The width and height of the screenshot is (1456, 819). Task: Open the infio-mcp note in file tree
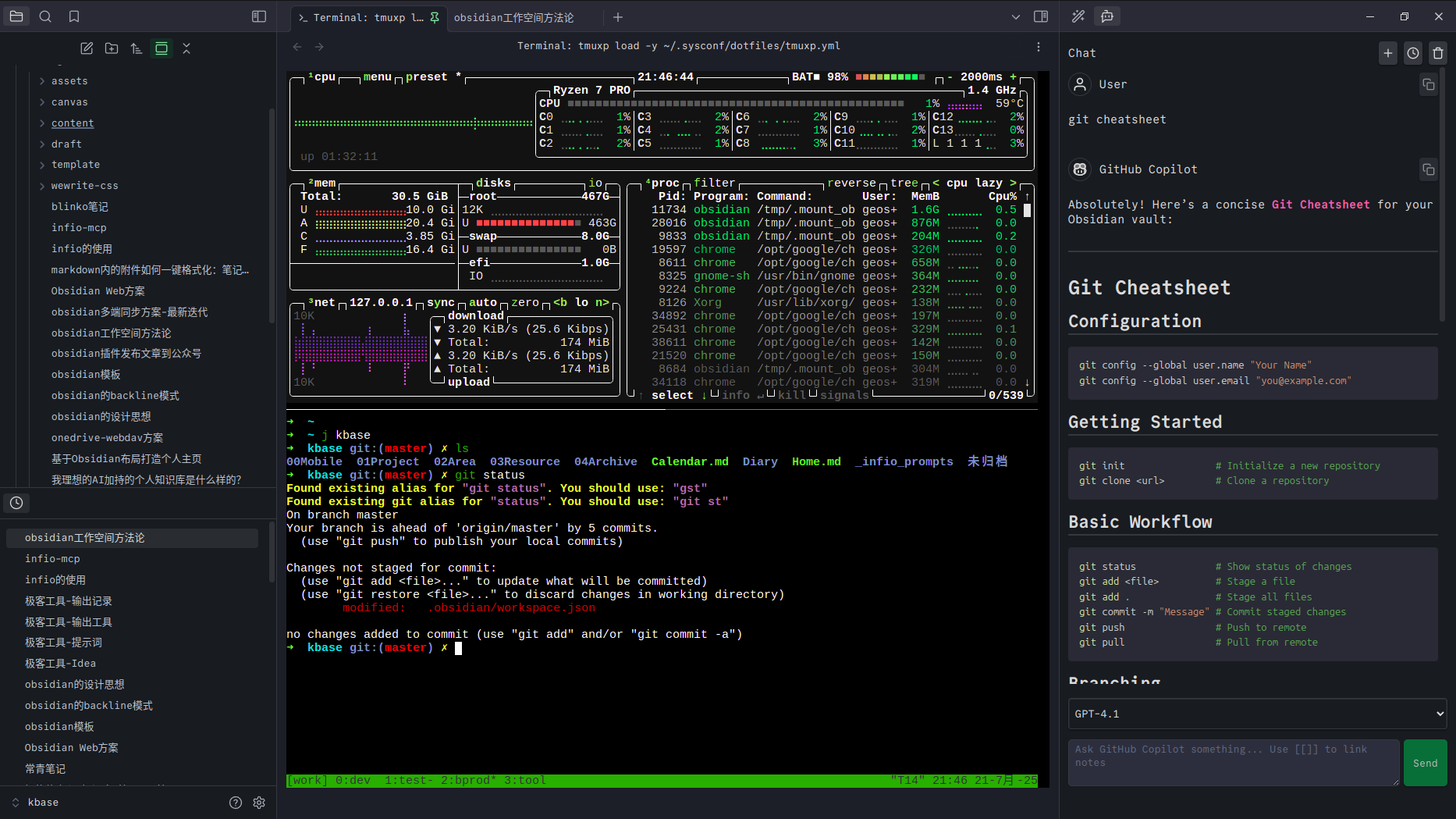tap(79, 228)
